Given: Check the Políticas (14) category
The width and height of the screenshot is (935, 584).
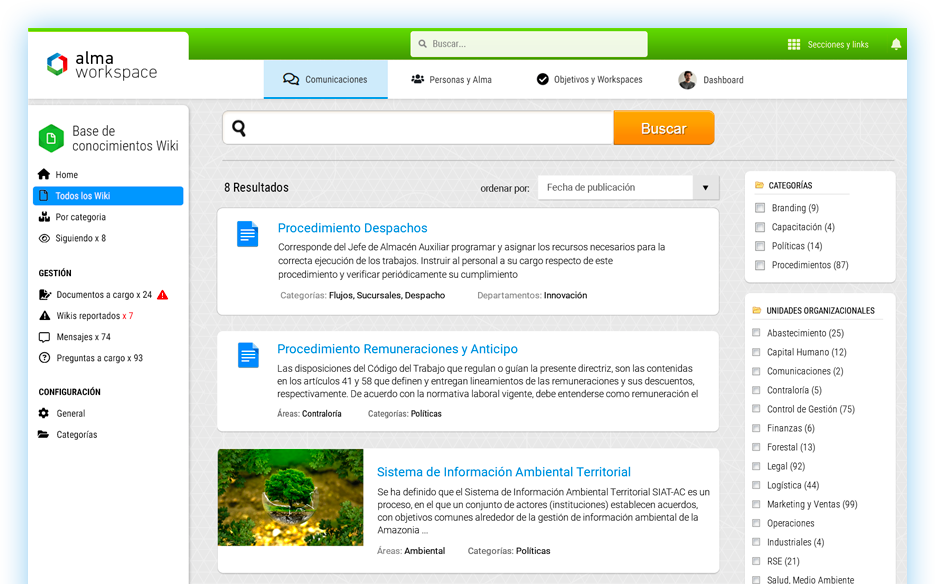Looking at the screenshot, I should pos(760,246).
